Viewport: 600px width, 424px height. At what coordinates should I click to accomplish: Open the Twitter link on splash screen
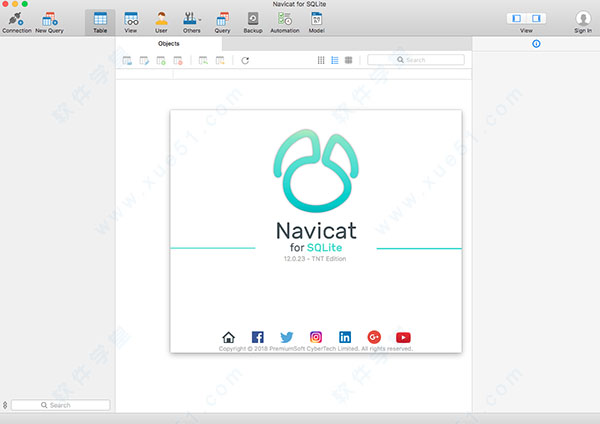(x=286, y=337)
